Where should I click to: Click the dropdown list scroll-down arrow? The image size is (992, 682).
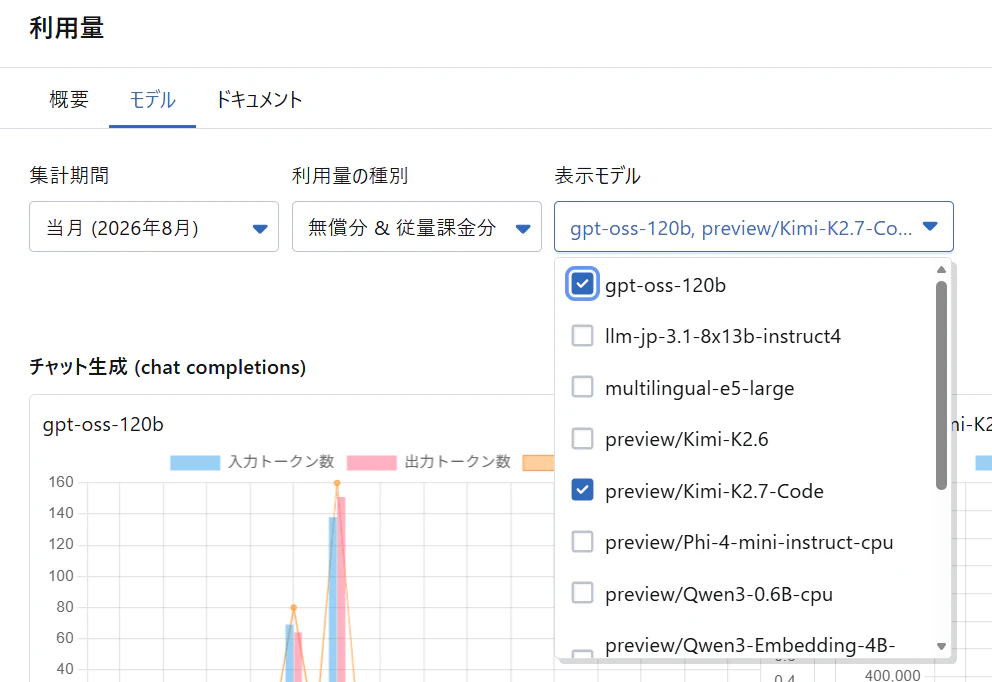(x=941, y=647)
